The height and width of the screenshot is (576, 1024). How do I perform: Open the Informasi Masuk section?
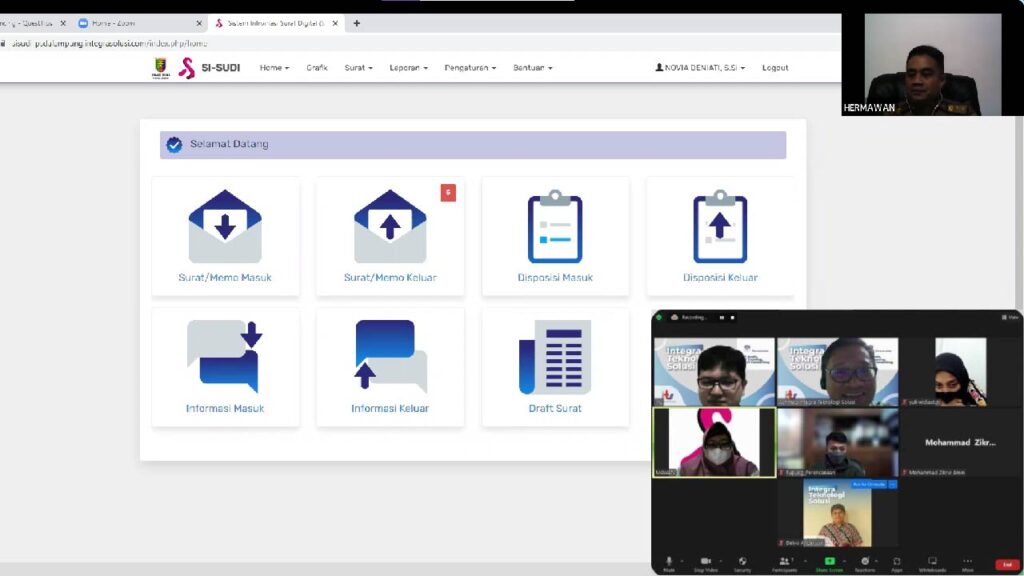click(x=225, y=365)
